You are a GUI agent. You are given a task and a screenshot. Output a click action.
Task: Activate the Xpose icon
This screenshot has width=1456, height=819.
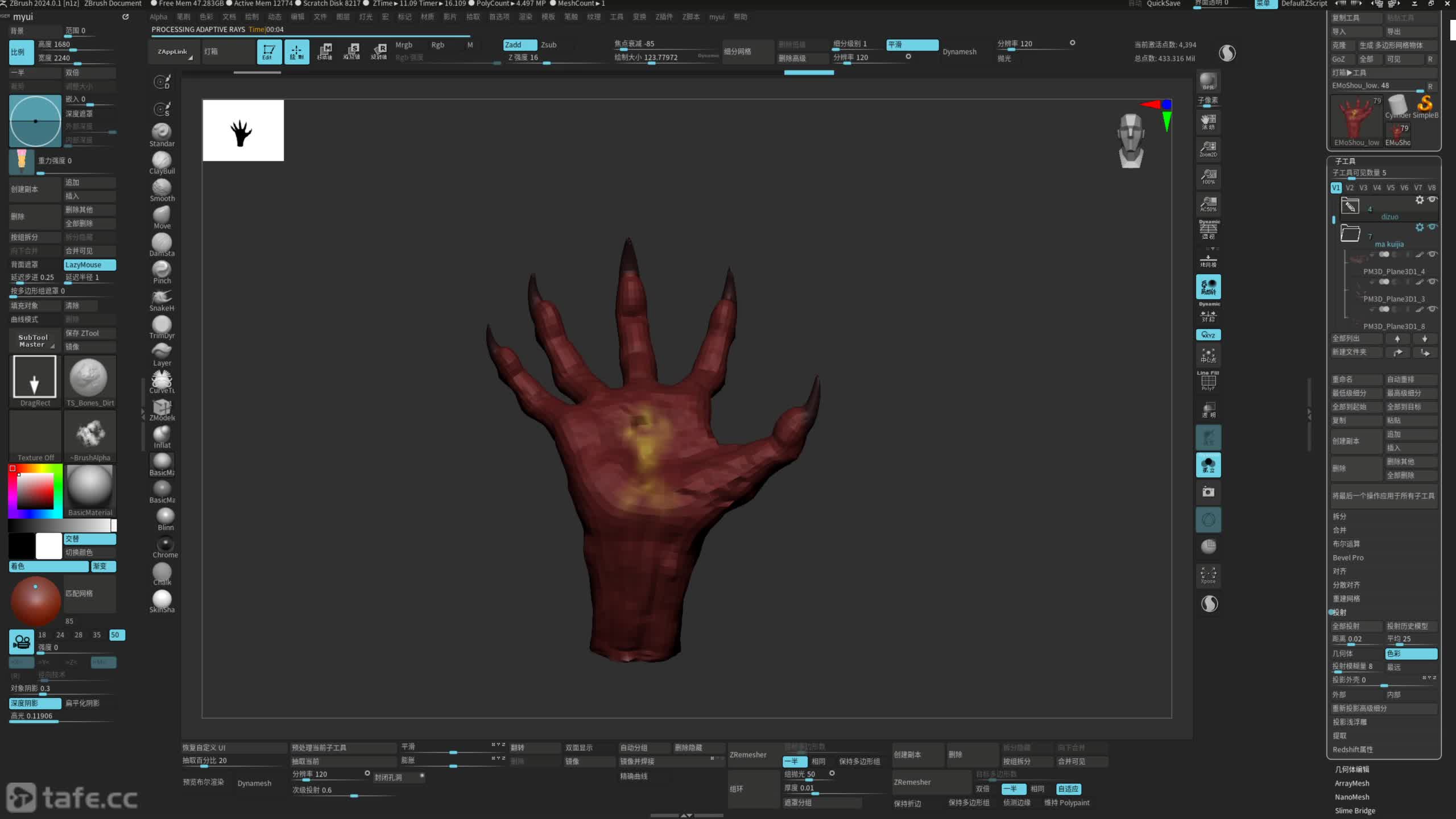point(1208,575)
